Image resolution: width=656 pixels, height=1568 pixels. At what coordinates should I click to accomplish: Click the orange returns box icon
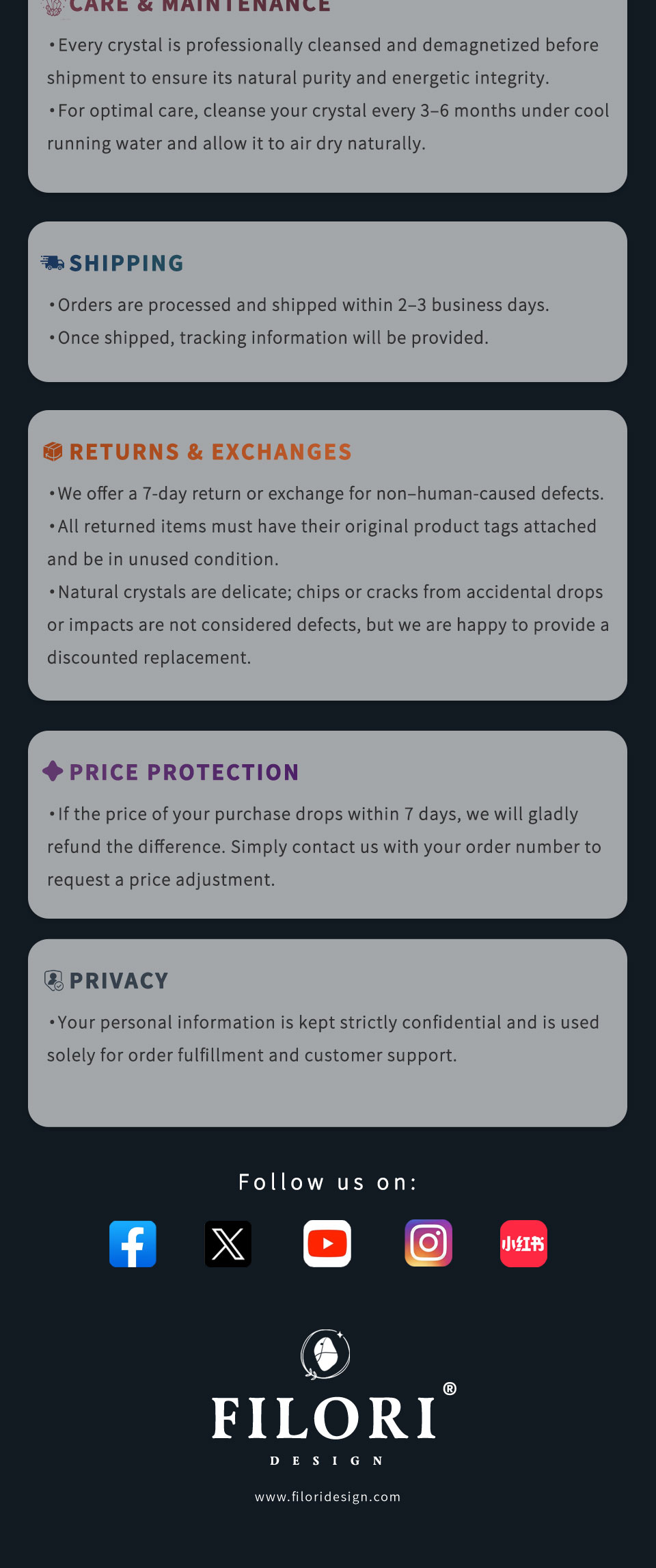click(x=53, y=451)
